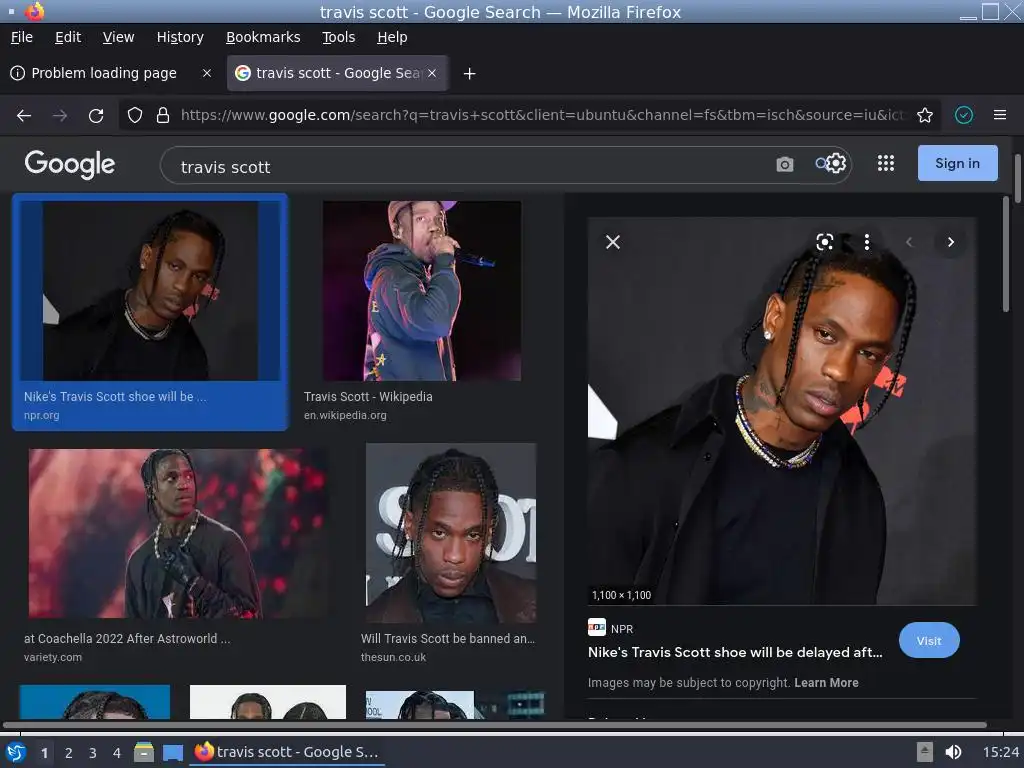Viewport: 1024px width, 768px height.
Task: Show the previous image in preview
Action: [908, 242]
